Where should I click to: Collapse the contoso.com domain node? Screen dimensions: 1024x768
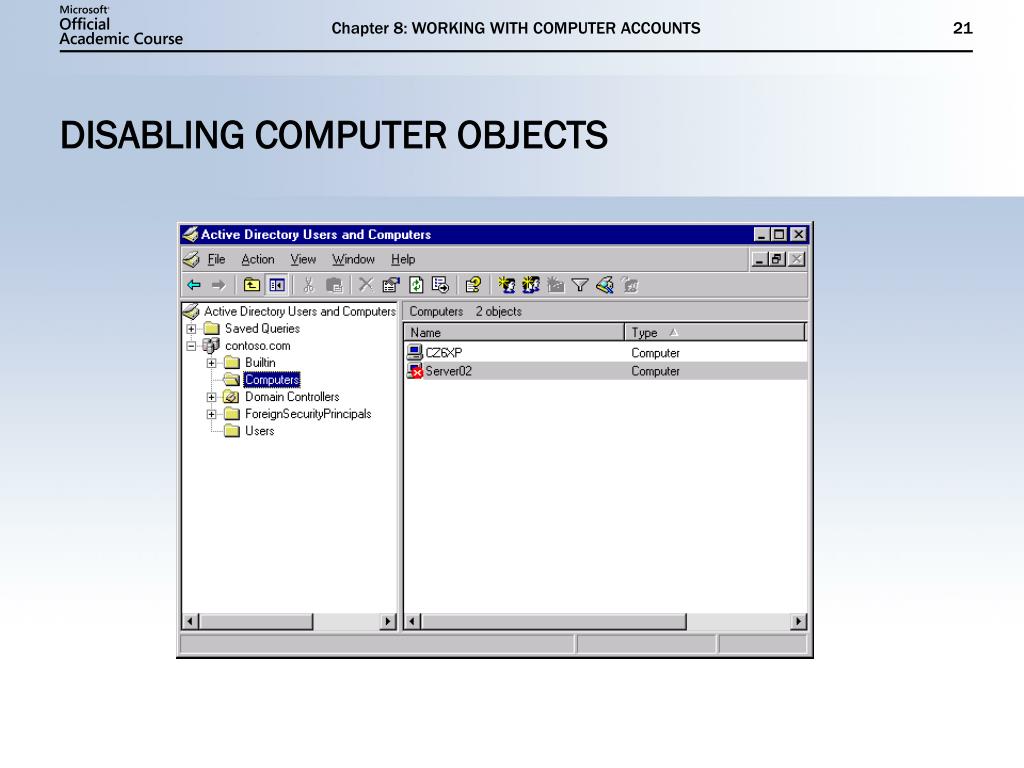point(191,346)
